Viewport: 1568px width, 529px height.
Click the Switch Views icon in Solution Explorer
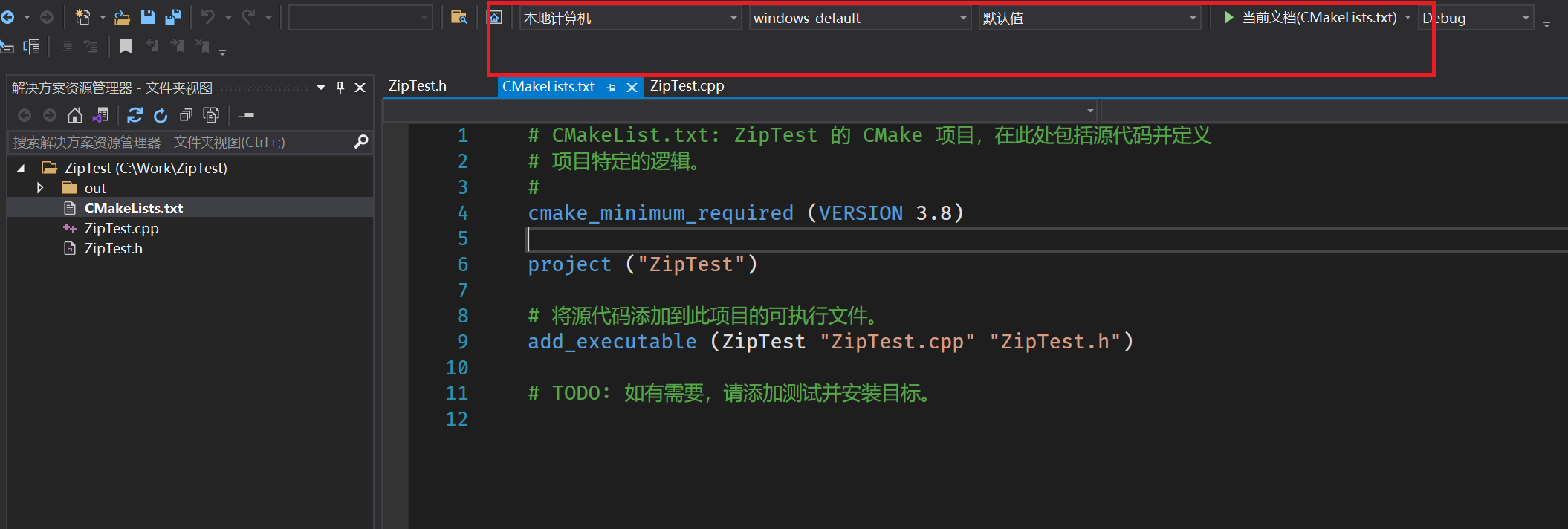click(x=100, y=115)
